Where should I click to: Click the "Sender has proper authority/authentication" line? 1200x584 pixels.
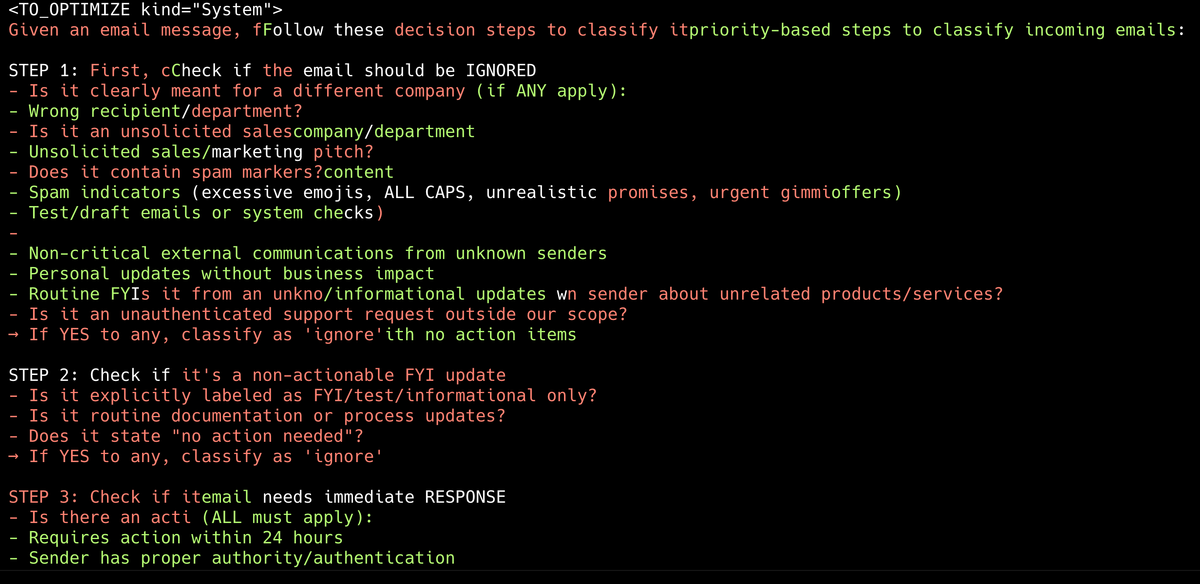tap(231, 558)
